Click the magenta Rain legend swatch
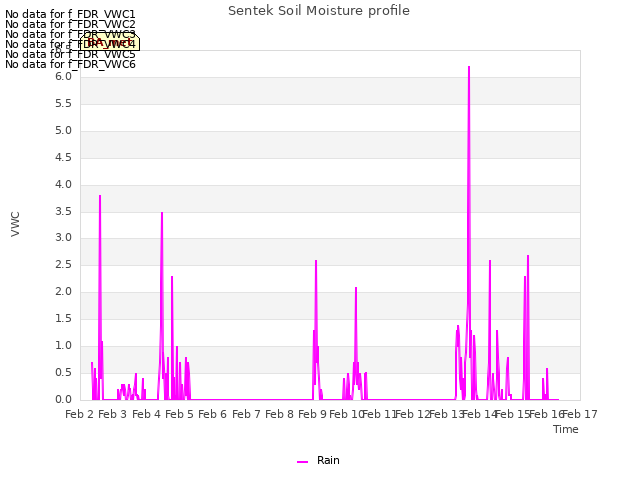 [302, 462]
